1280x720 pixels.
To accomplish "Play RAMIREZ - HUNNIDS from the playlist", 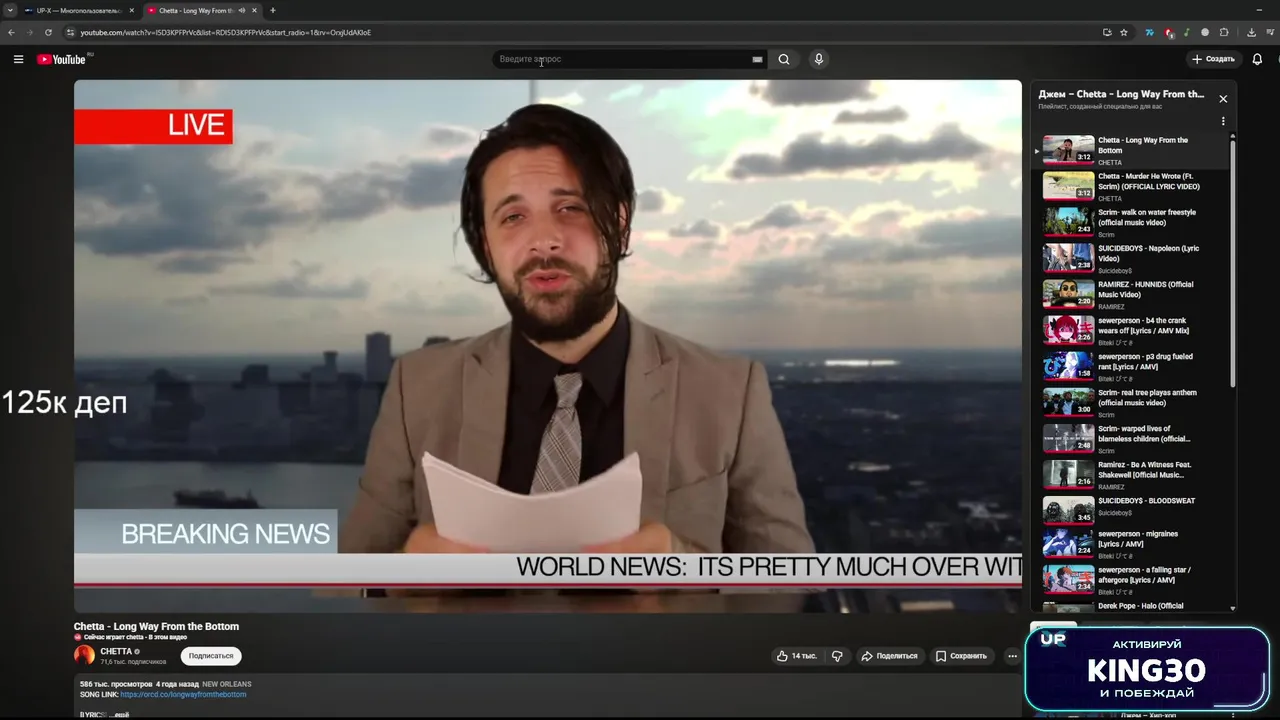I will click(x=1130, y=294).
